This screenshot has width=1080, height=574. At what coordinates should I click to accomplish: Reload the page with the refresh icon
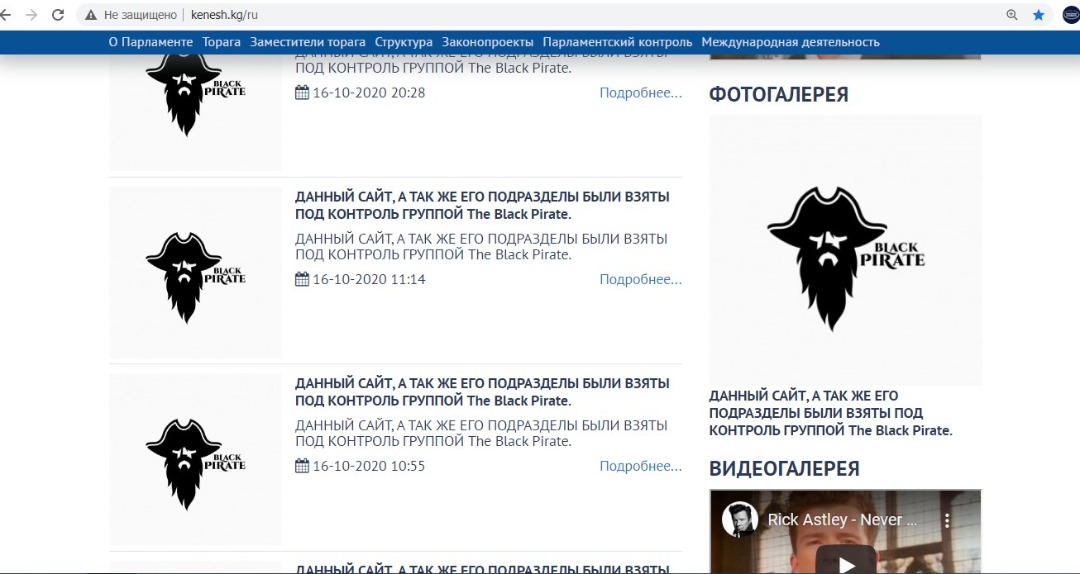click(58, 15)
